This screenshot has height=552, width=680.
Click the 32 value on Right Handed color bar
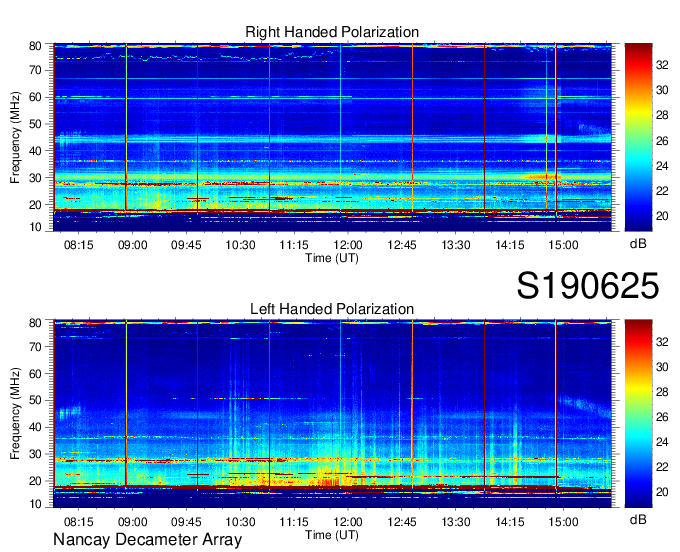tap(662, 65)
